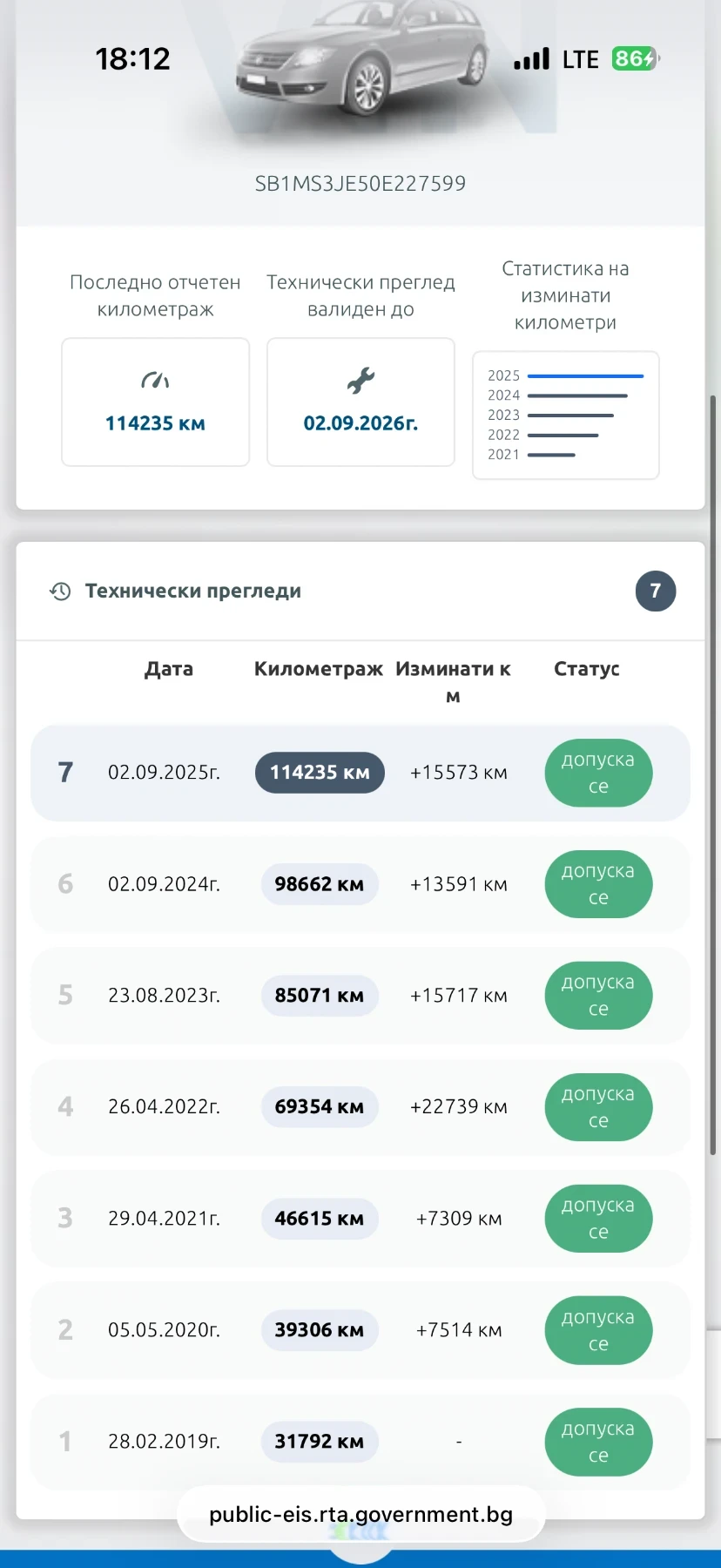Click the VIN SB1MS3JE50E227599 text
Screen dimensions: 721x1568
coord(360,184)
